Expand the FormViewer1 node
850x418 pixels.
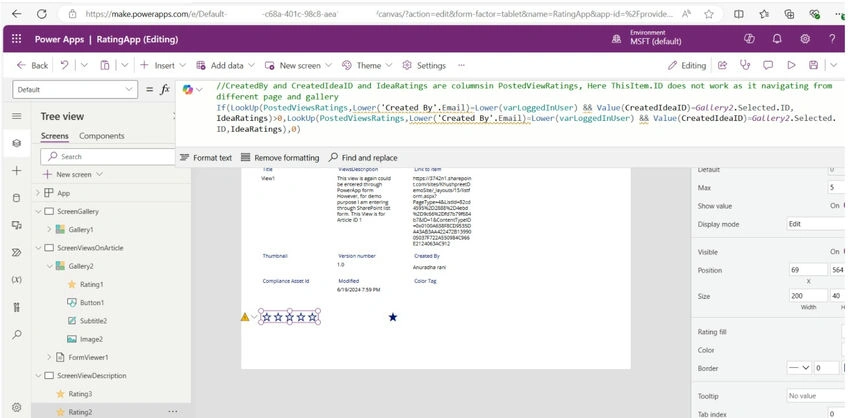[x=49, y=357]
